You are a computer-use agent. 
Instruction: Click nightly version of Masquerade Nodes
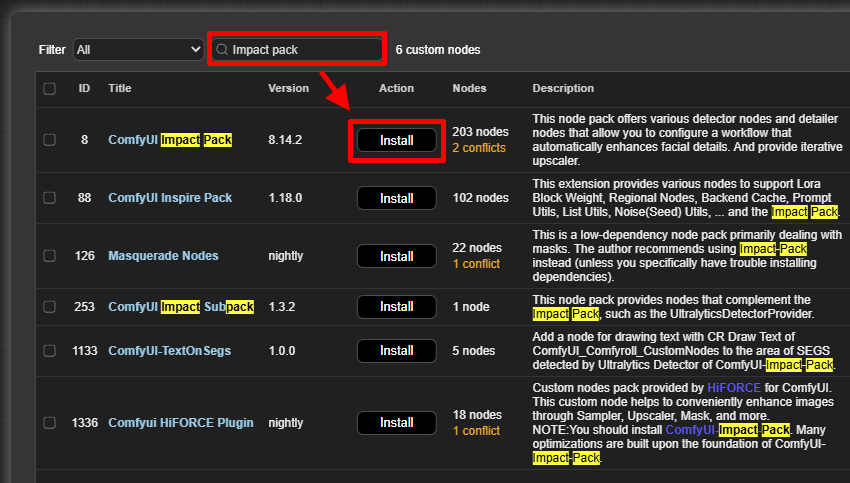[286, 256]
